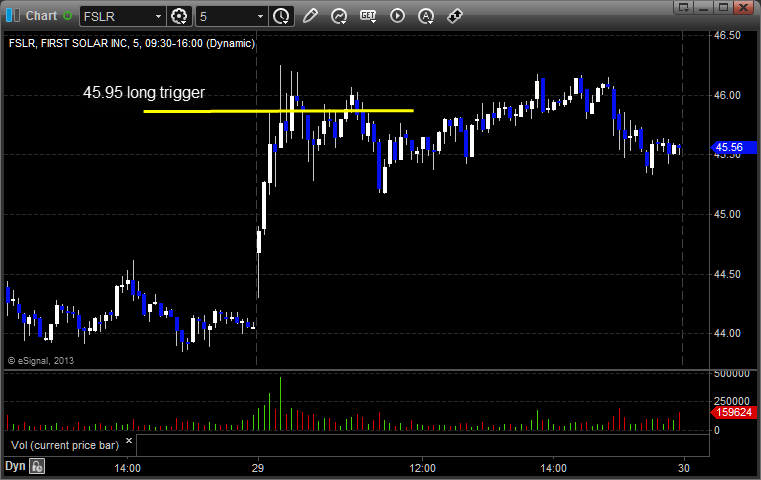The height and width of the screenshot is (480, 761).
Task: Click the 30 date label on time axis
Action: click(683, 468)
